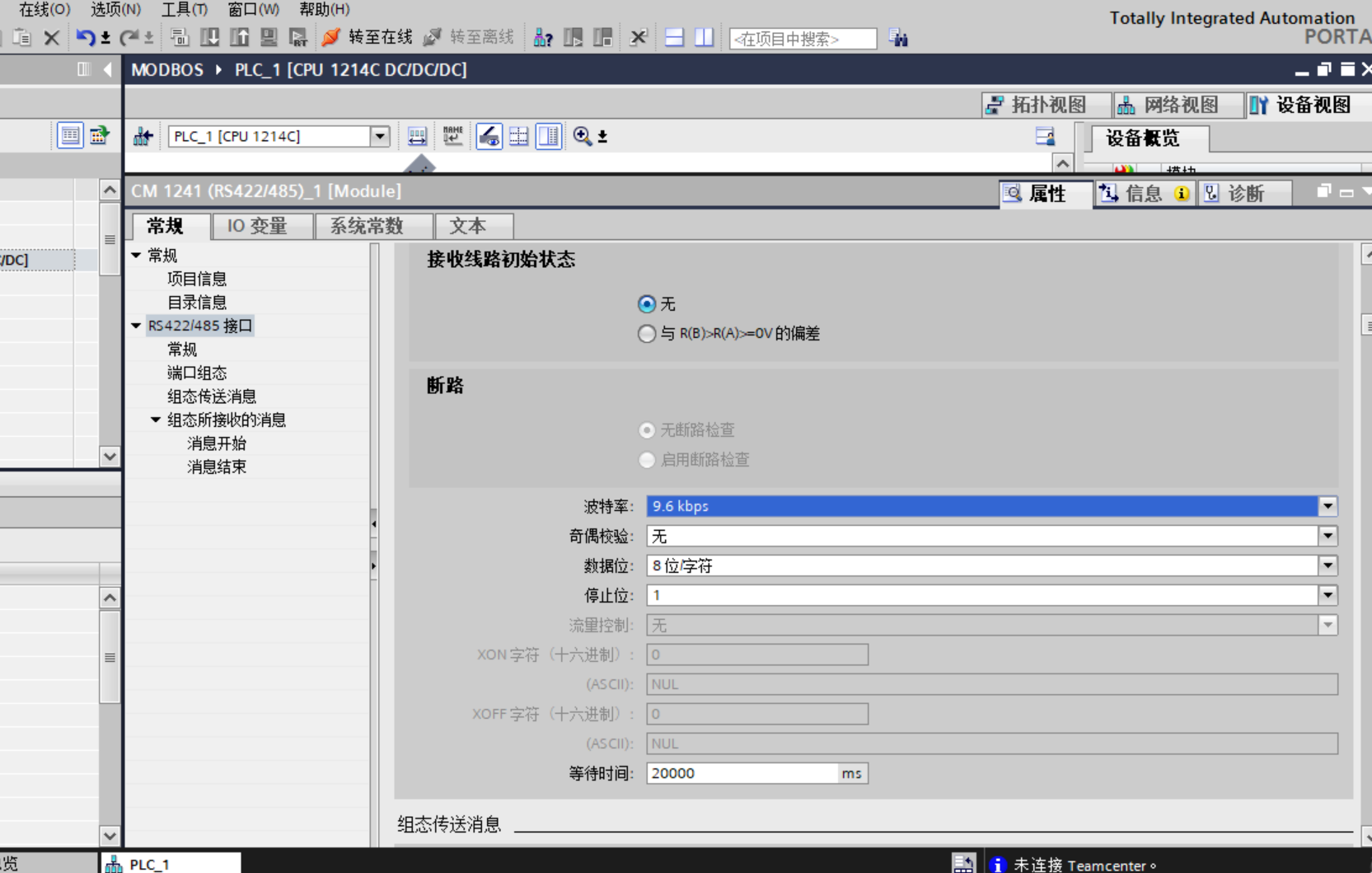Click the search in project field
The height and width of the screenshot is (873, 1372).
point(803,38)
